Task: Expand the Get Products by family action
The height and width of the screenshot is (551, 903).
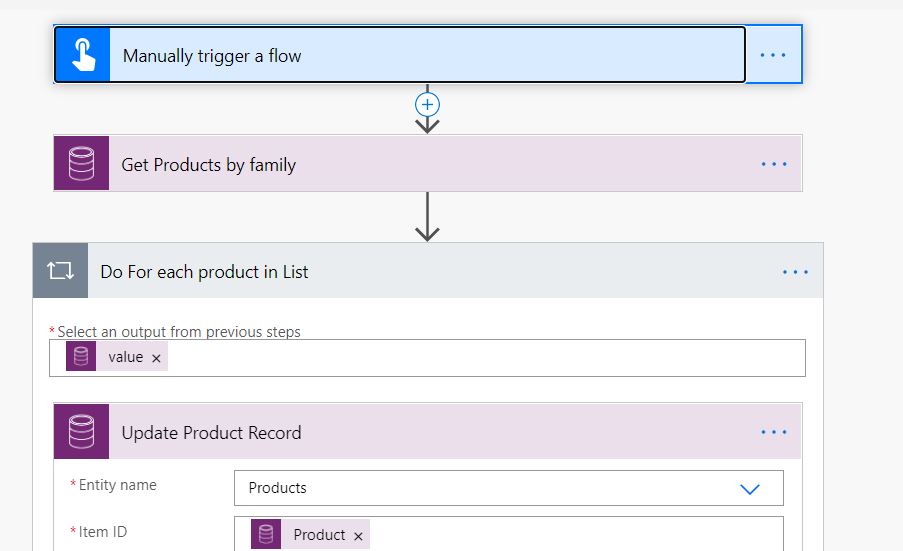Action: pos(427,164)
